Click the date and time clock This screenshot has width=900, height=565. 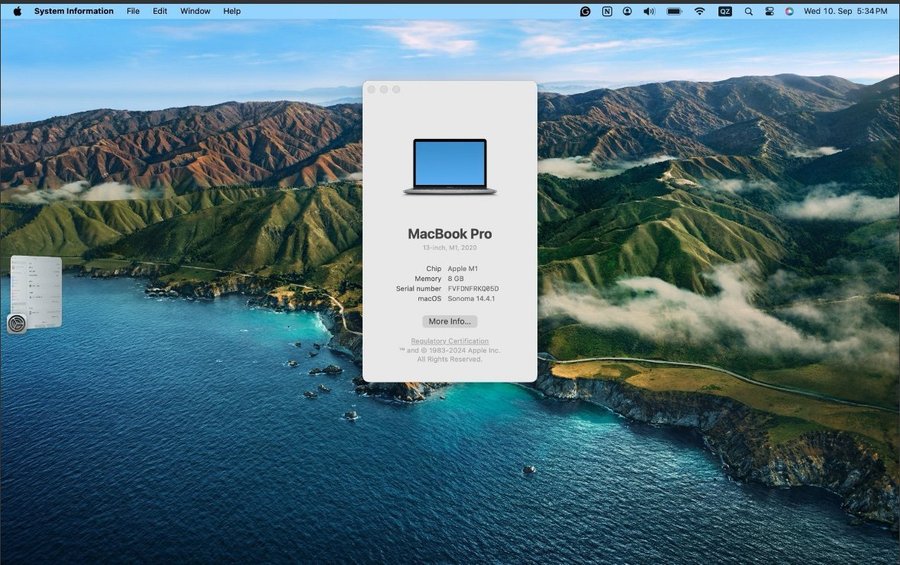(845, 11)
